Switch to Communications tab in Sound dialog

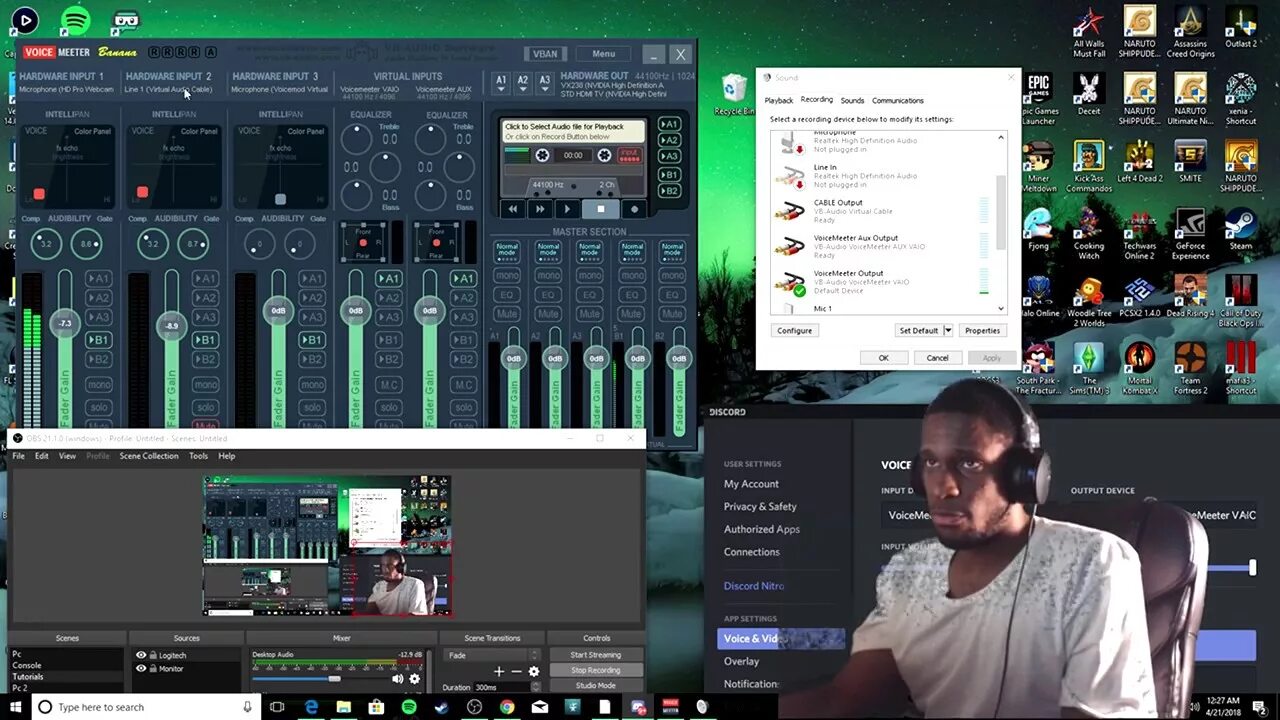pos(898,100)
